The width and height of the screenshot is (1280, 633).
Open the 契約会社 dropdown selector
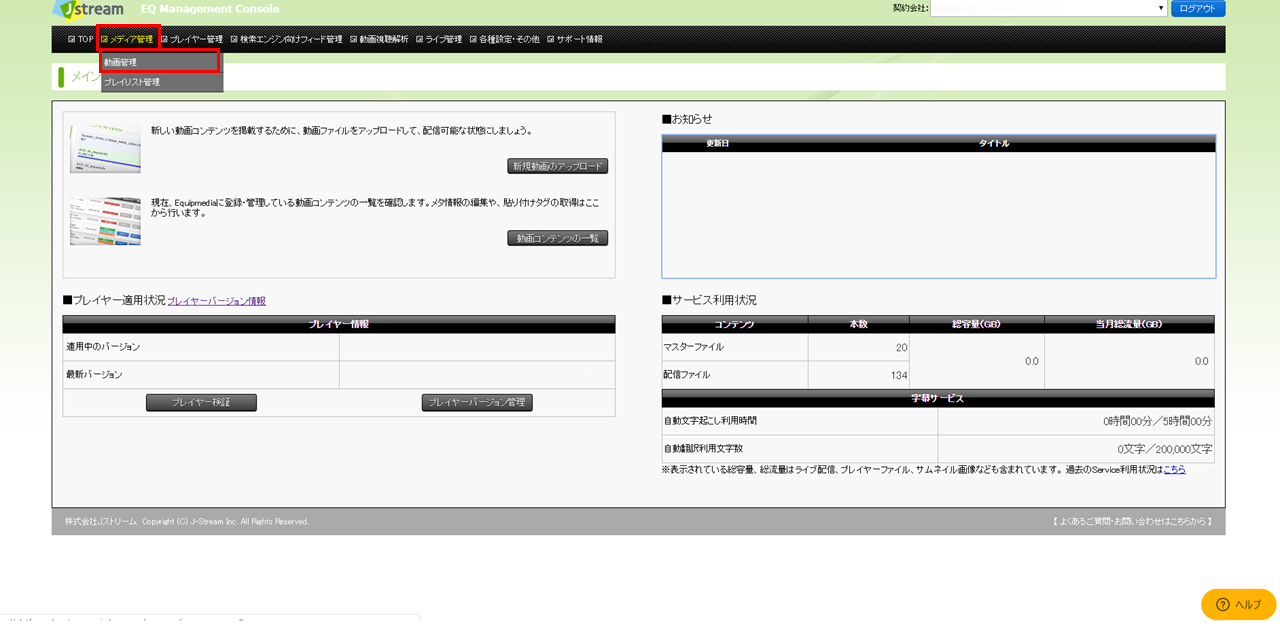click(1048, 9)
